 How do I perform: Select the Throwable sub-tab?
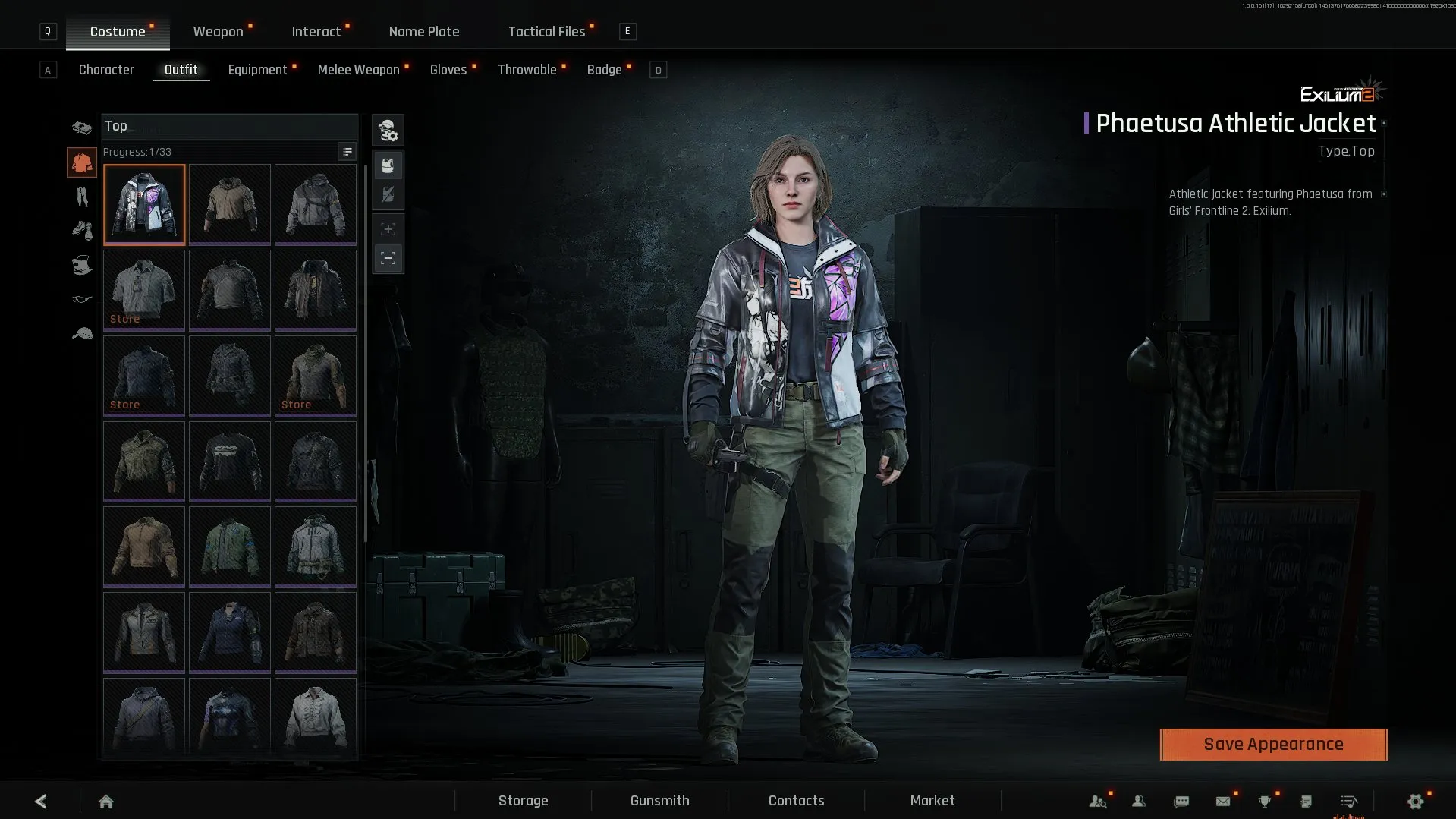527,70
